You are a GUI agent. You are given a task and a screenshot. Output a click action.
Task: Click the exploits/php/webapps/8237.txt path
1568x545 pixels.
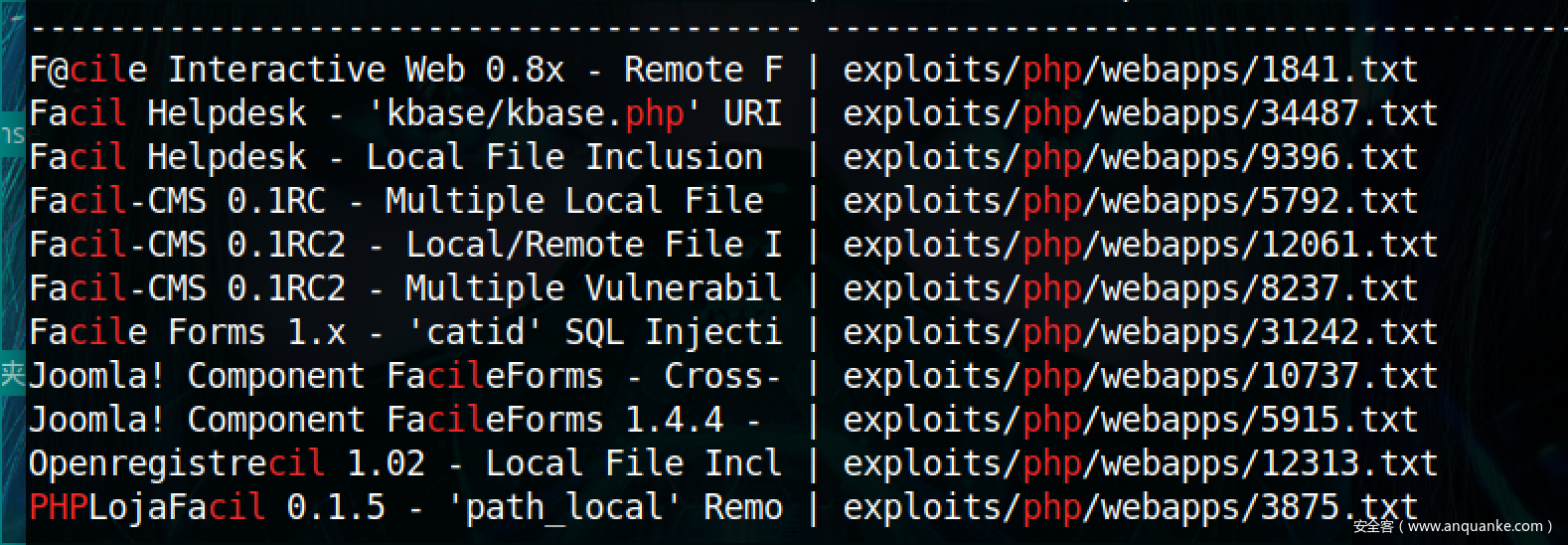pos(1130,288)
